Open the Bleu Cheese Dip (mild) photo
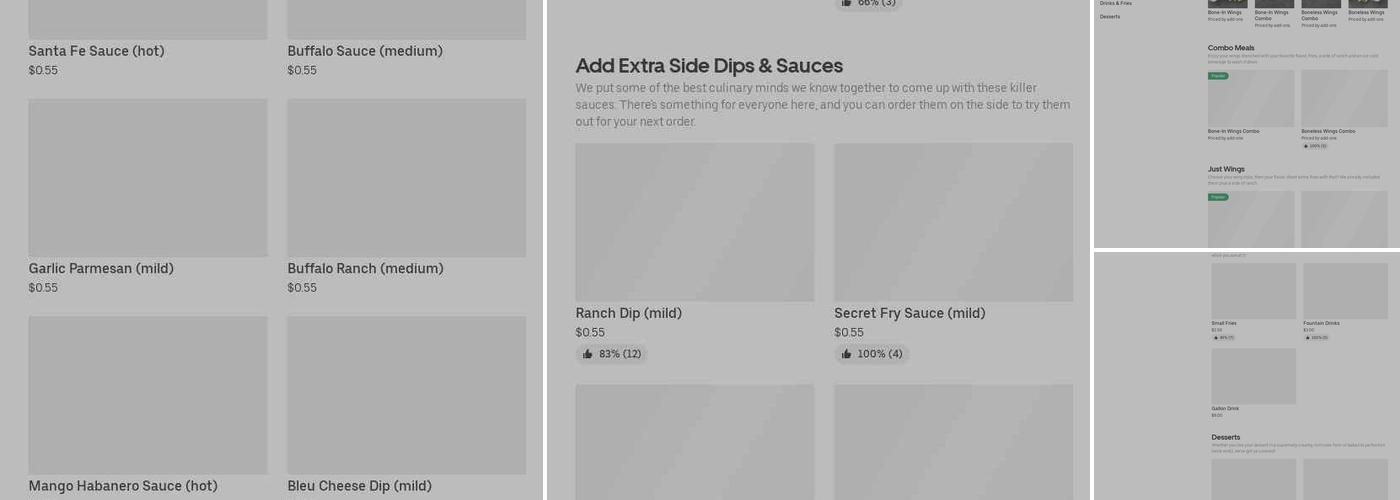The image size is (1400, 500). point(406,395)
